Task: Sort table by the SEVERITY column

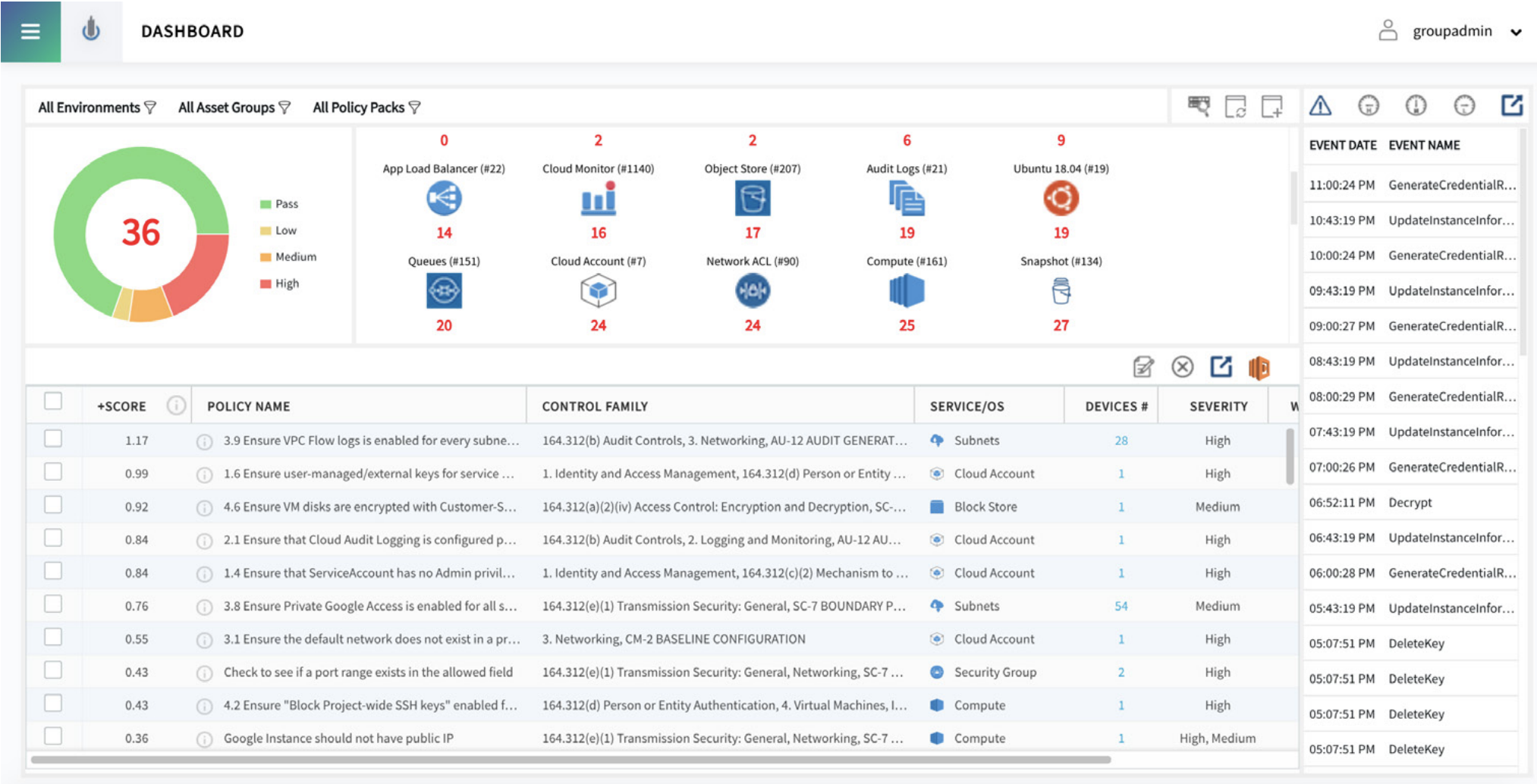Action: coord(1218,406)
